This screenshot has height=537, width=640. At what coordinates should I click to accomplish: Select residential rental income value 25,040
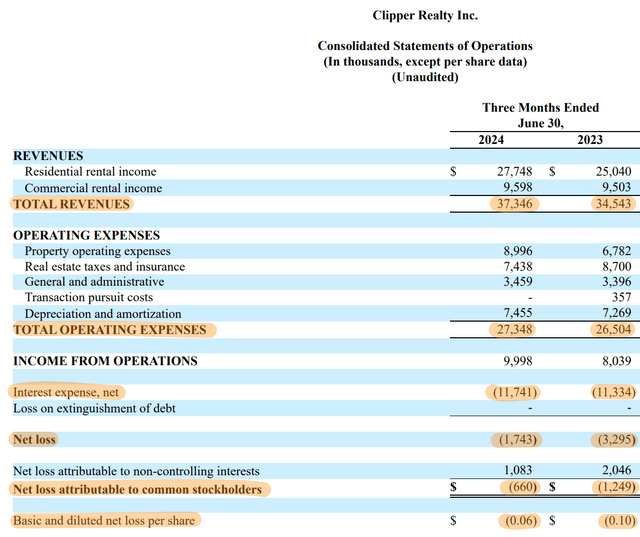pos(613,171)
